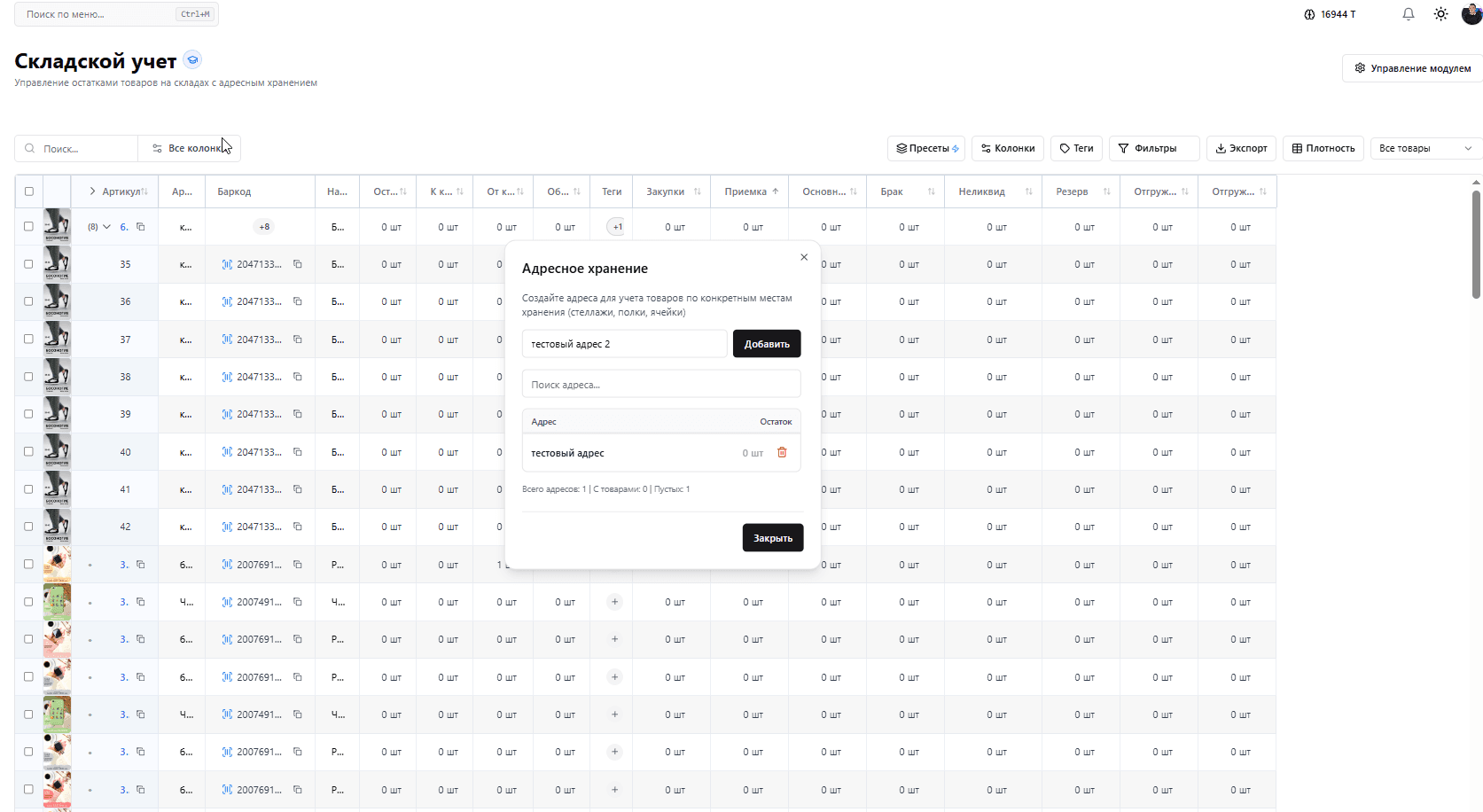Click the notification bell icon

point(1408,14)
